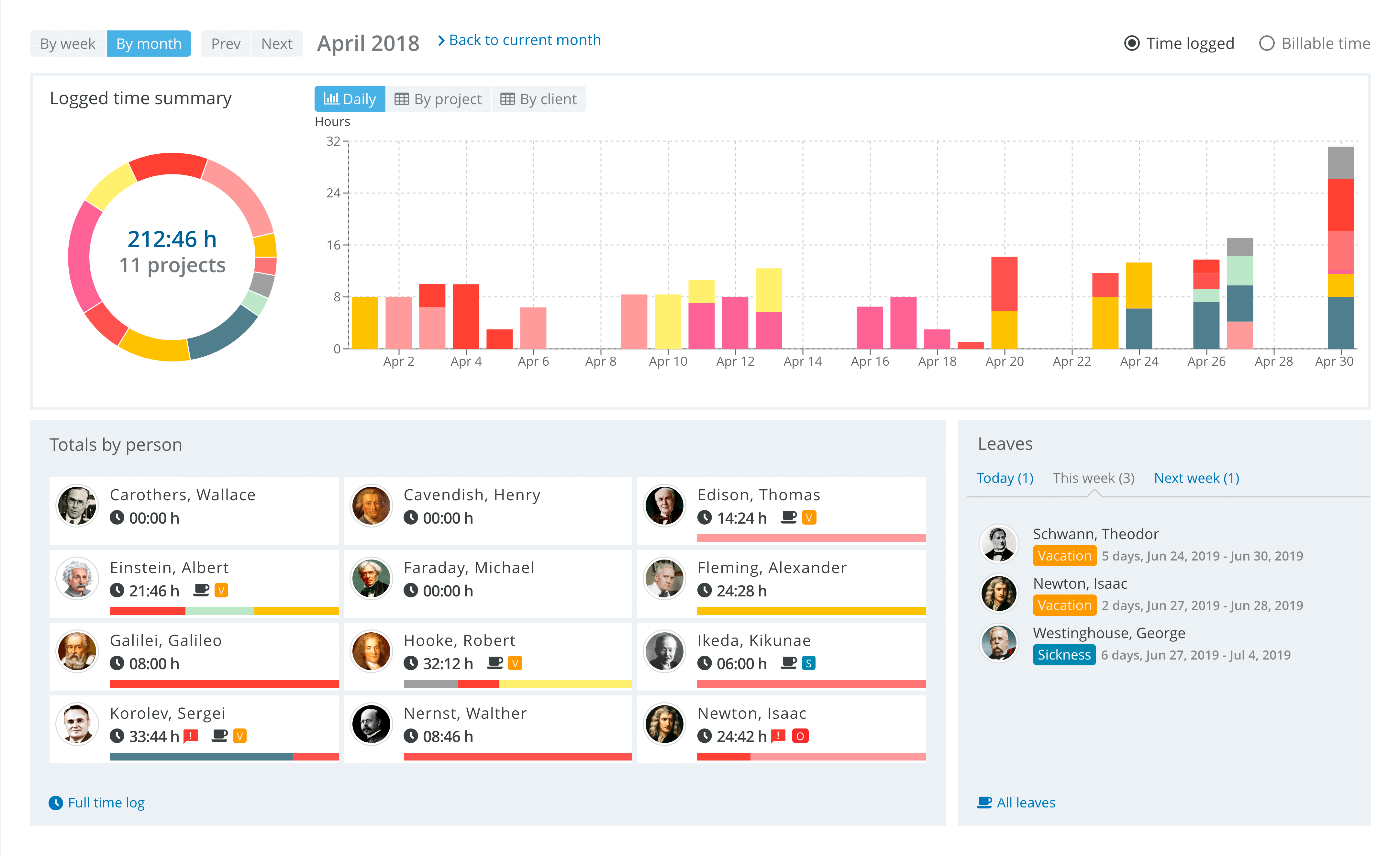Click the blue S sickness badge for Ikeda
The width and height of the screenshot is (1400, 855).
click(808, 663)
